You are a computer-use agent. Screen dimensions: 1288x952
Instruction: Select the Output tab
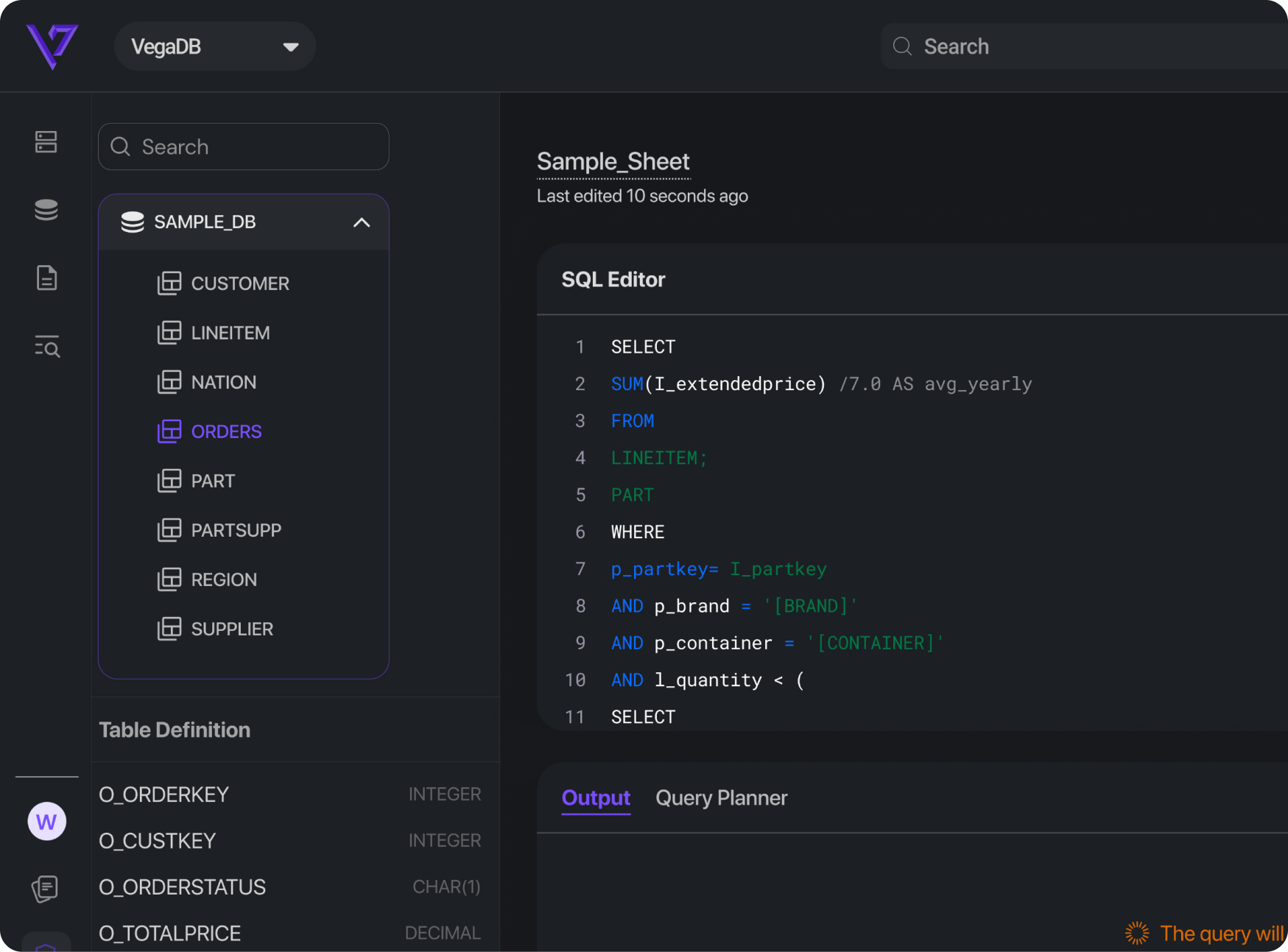[x=596, y=797]
